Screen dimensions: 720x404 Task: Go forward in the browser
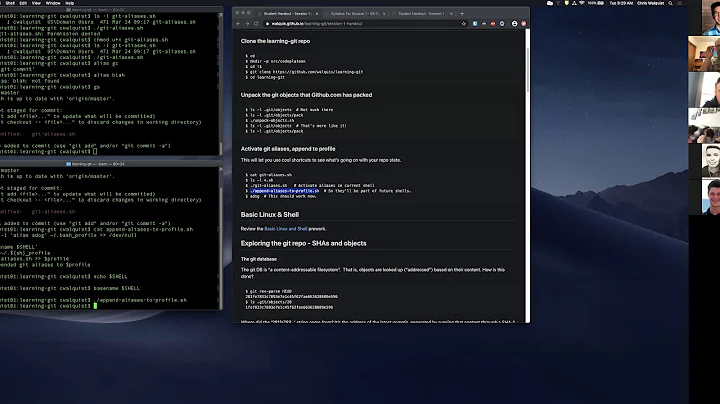tap(247, 23)
